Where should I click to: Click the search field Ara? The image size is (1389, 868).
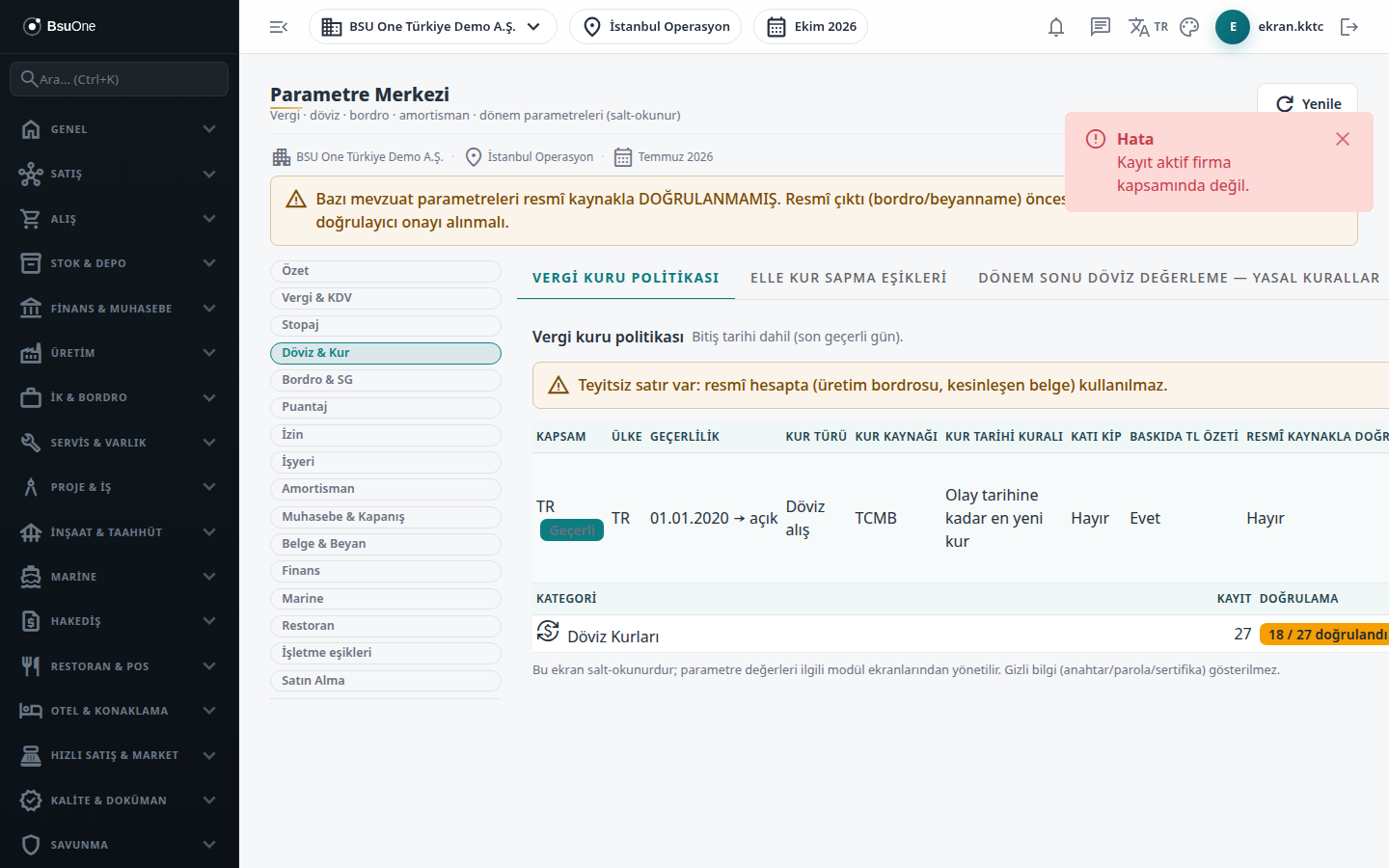(x=119, y=79)
